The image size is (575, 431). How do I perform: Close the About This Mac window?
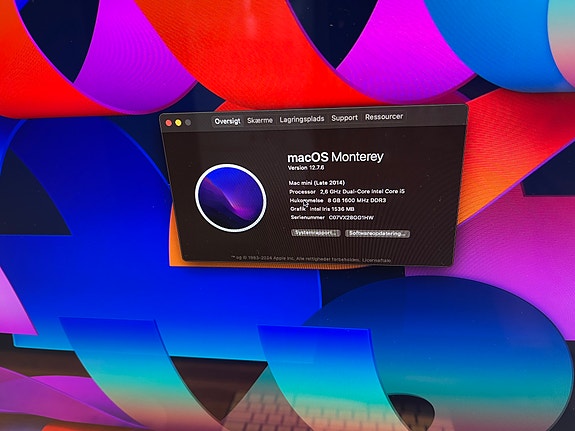click(169, 123)
